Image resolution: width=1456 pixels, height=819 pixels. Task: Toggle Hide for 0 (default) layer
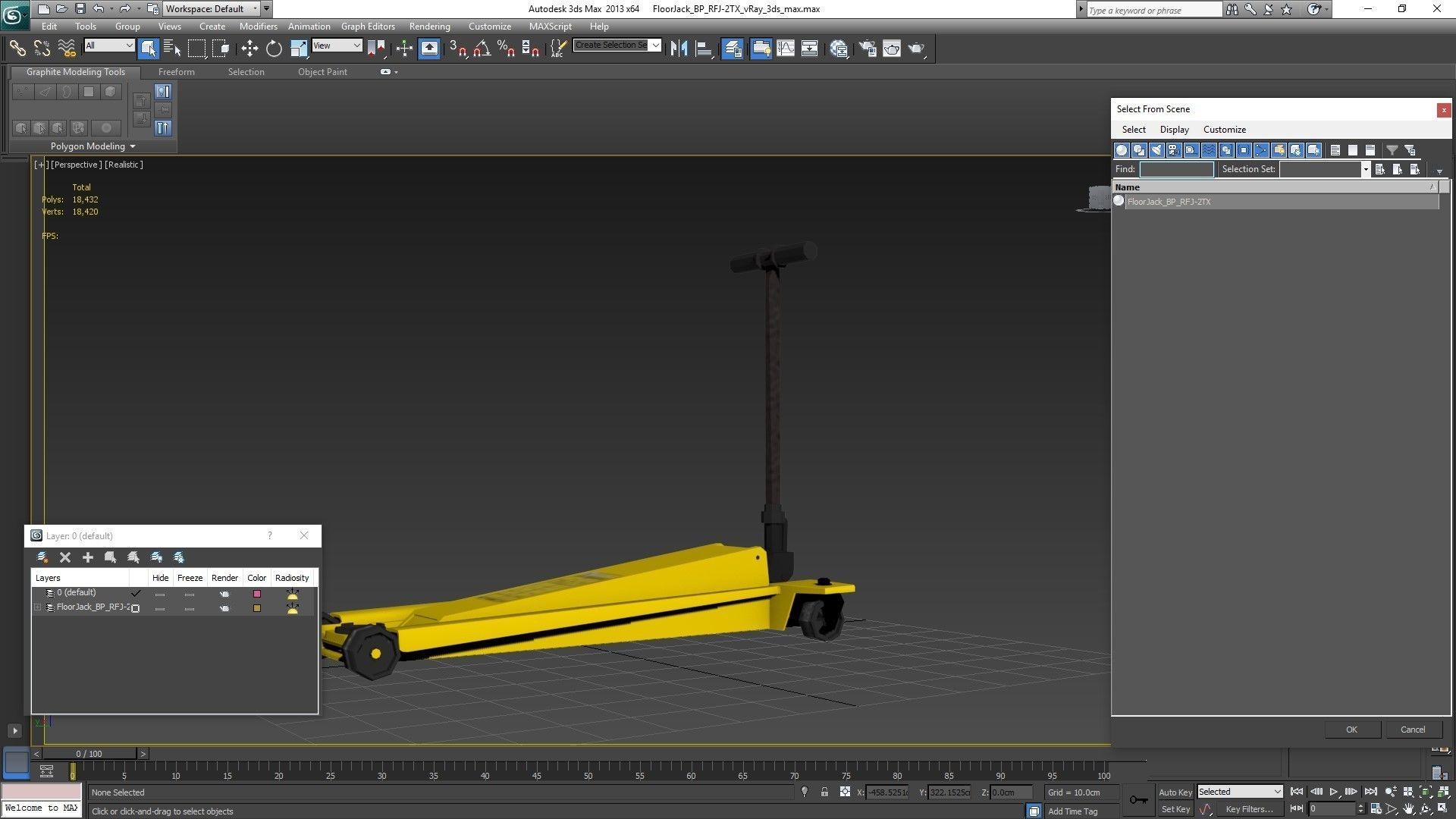tap(160, 594)
